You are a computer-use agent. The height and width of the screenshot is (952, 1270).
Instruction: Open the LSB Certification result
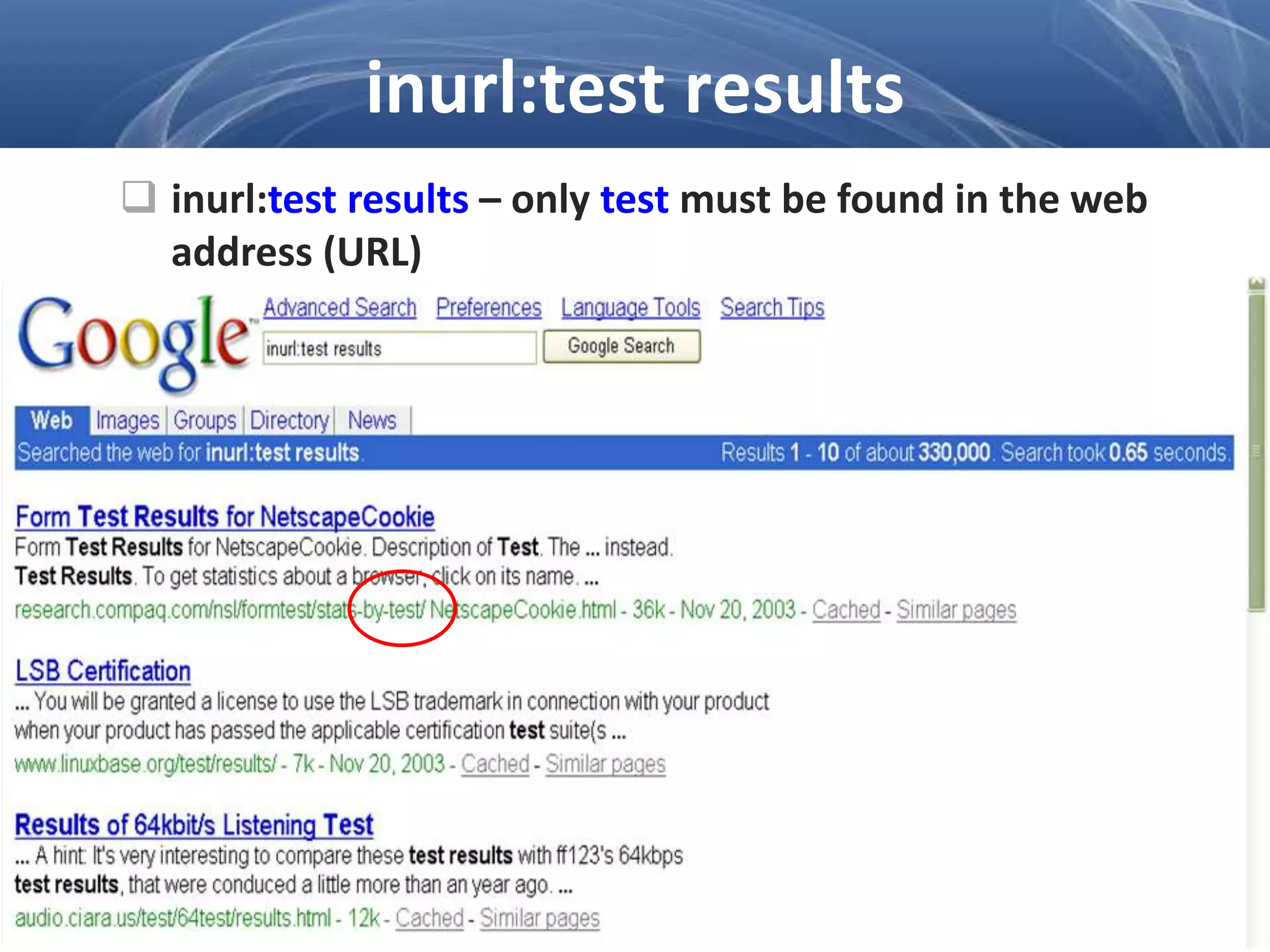pyautogui.click(x=103, y=671)
